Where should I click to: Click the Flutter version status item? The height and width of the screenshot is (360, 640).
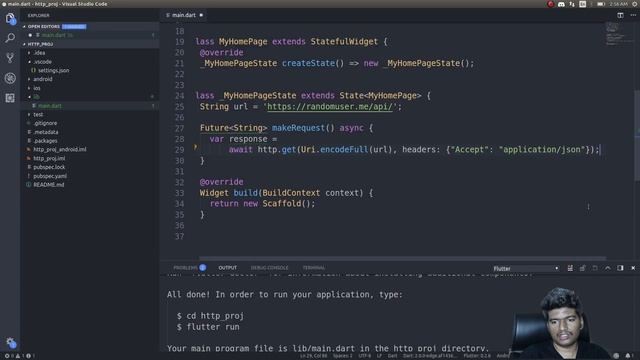[477, 356]
